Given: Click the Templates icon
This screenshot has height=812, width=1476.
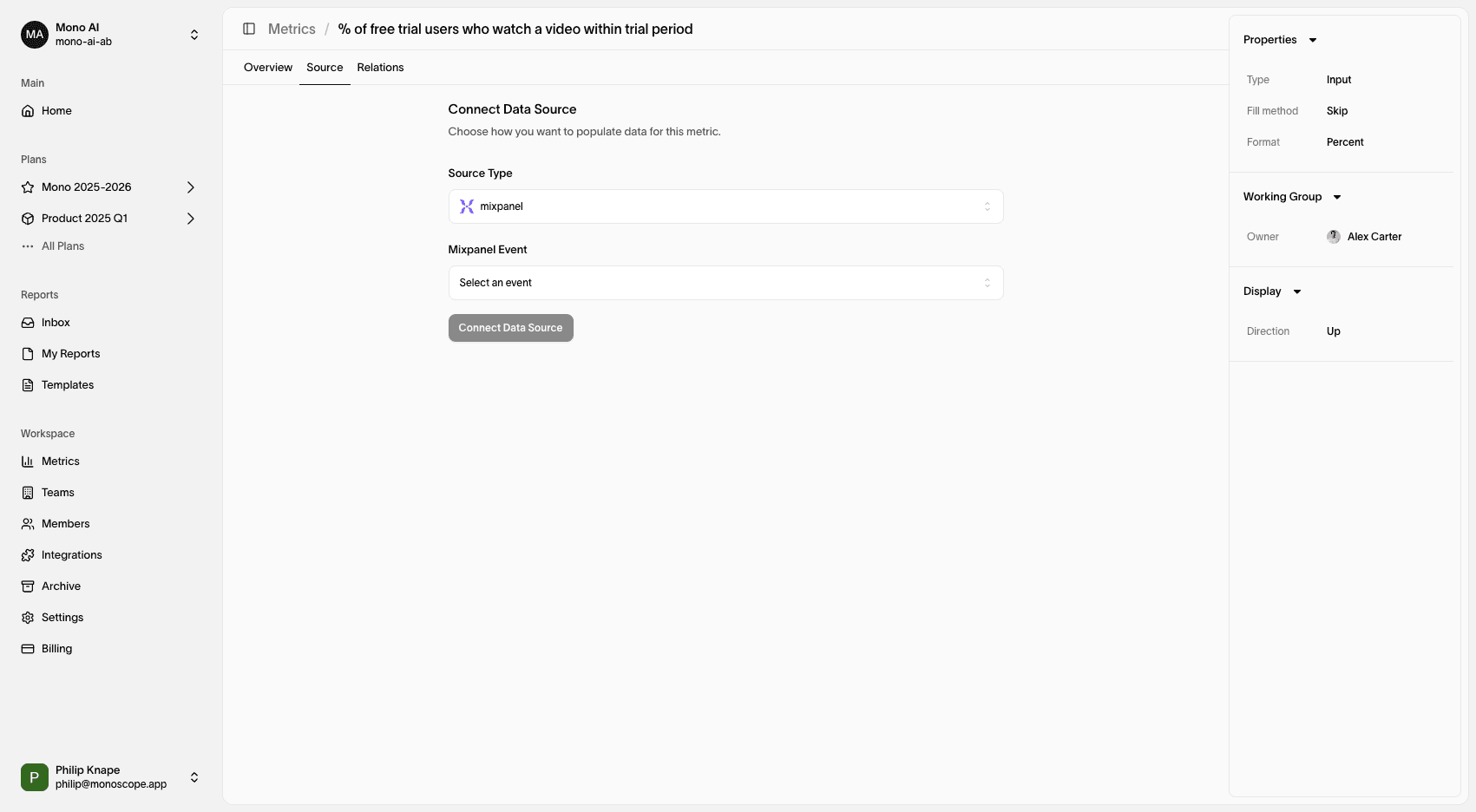Looking at the screenshot, I should [x=27, y=384].
